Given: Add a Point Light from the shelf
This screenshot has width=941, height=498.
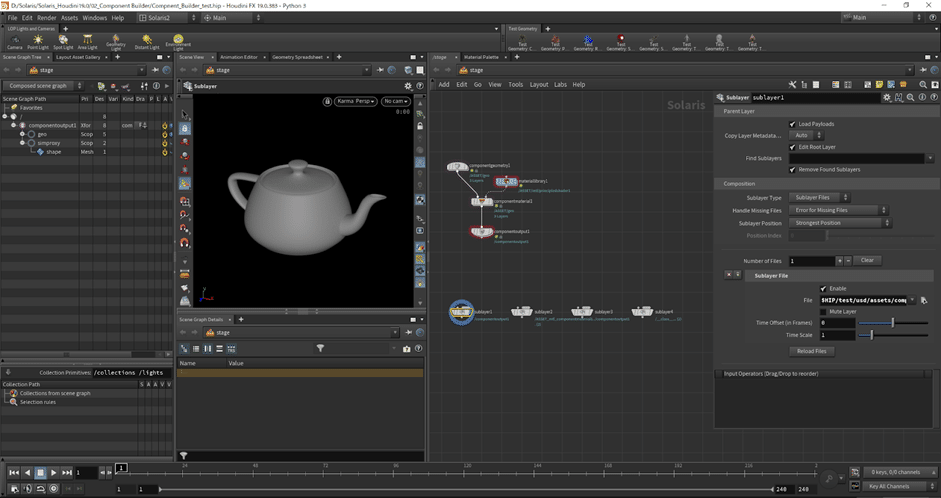Looking at the screenshot, I should click(x=38, y=41).
